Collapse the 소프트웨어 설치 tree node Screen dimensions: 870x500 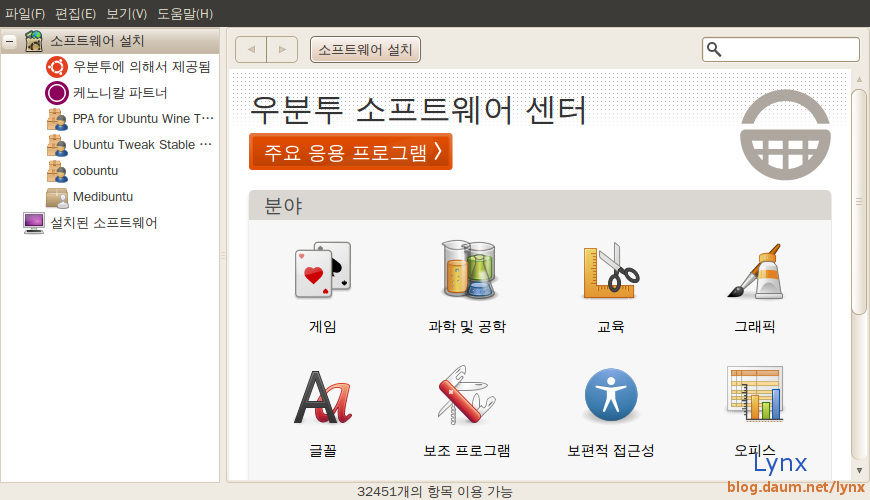(10, 41)
